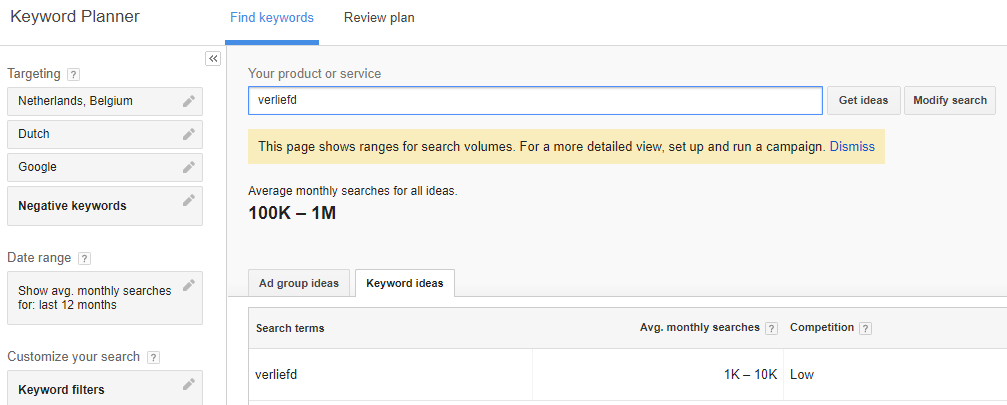Switch to Ad group ideas tab
Viewport: 1007px width, 405px height.
(299, 283)
